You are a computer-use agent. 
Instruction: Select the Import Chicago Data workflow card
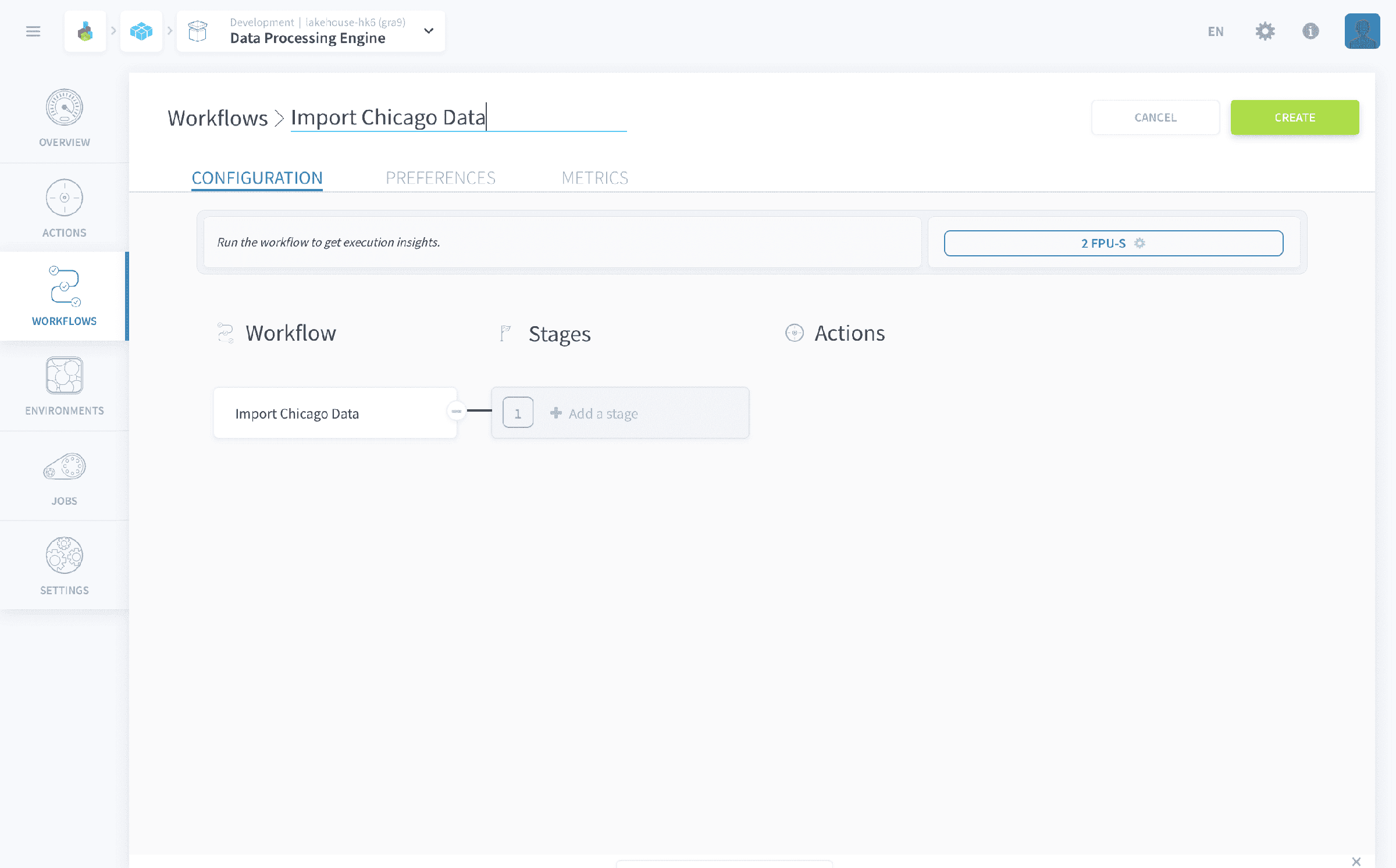335,413
